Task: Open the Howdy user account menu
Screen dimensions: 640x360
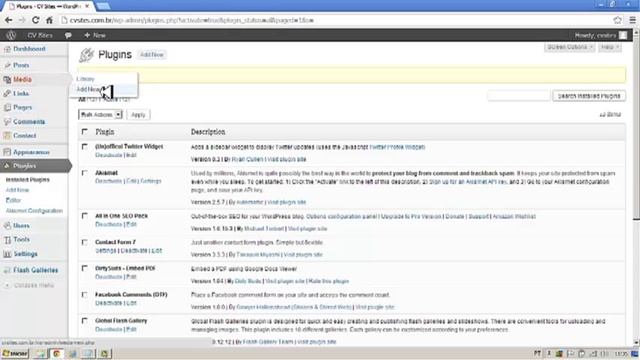Action: (x=600, y=36)
